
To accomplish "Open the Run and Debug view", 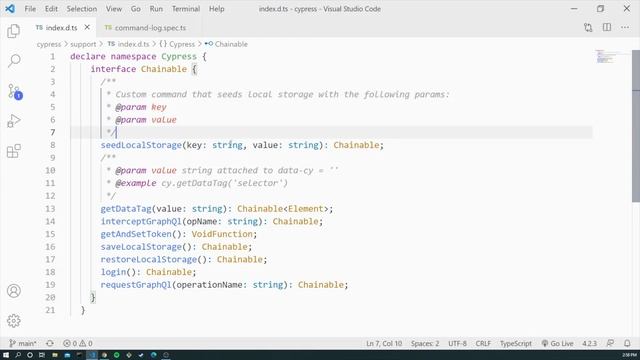I will tap(13, 121).
